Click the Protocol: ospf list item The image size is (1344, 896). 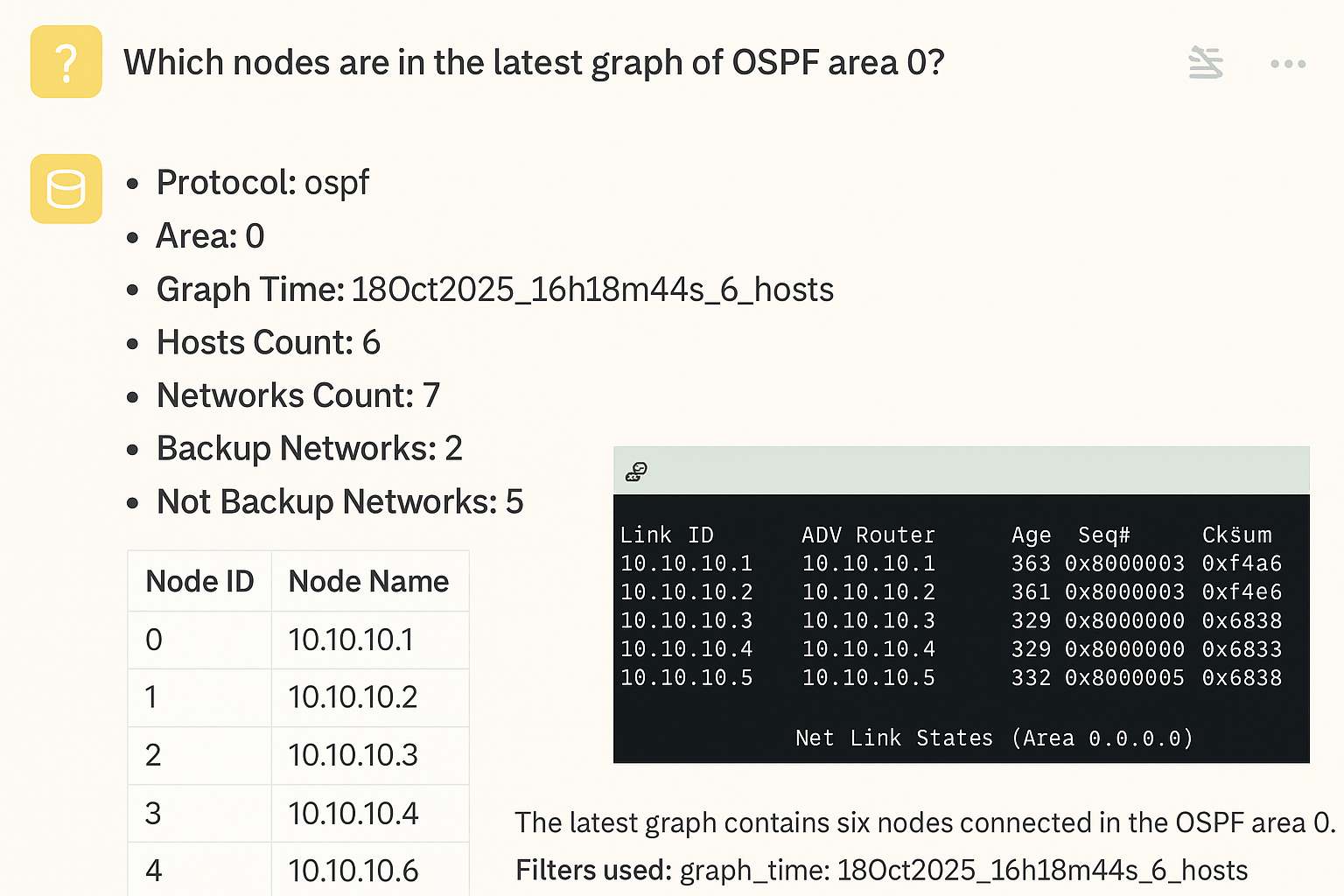(262, 183)
